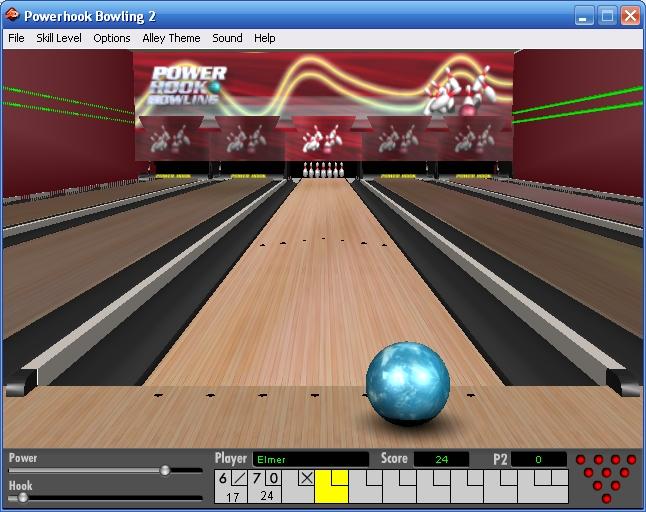Click the Score display showing 24
The height and width of the screenshot is (512, 646).
pyautogui.click(x=441, y=459)
